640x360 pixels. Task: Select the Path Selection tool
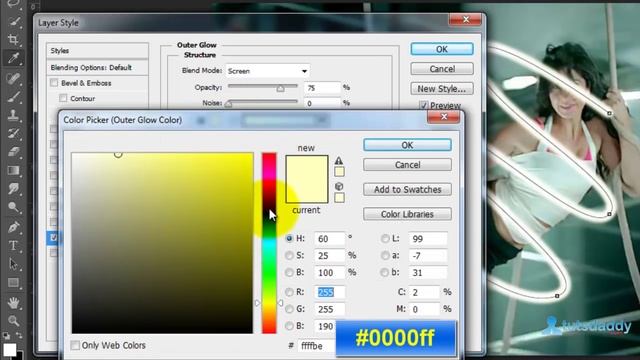point(13,264)
